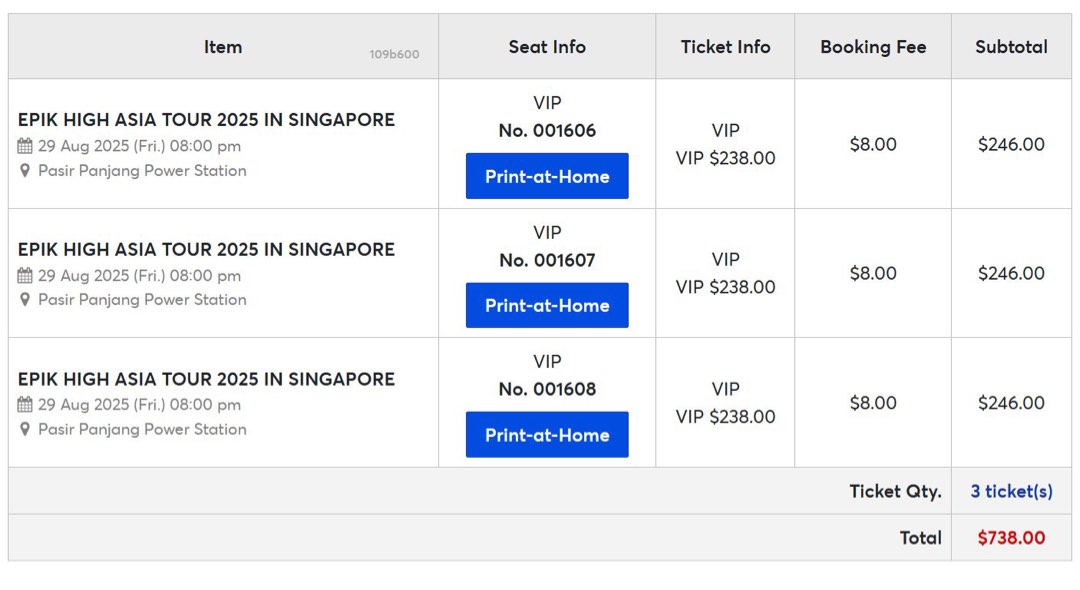Click the VIP $238.00 price on the first row
Screen dimensions: 1080x590
[724, 158]
